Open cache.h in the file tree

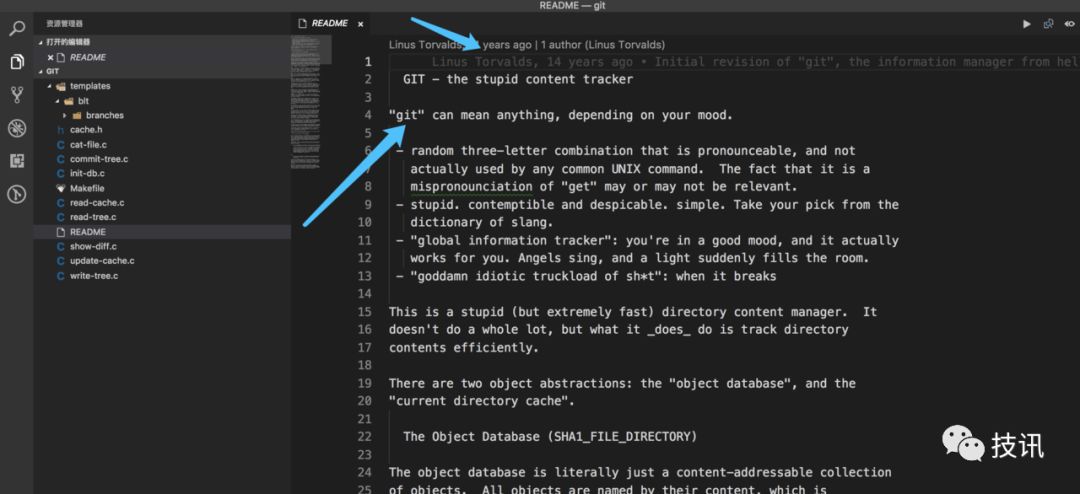[x=86, y=130]
